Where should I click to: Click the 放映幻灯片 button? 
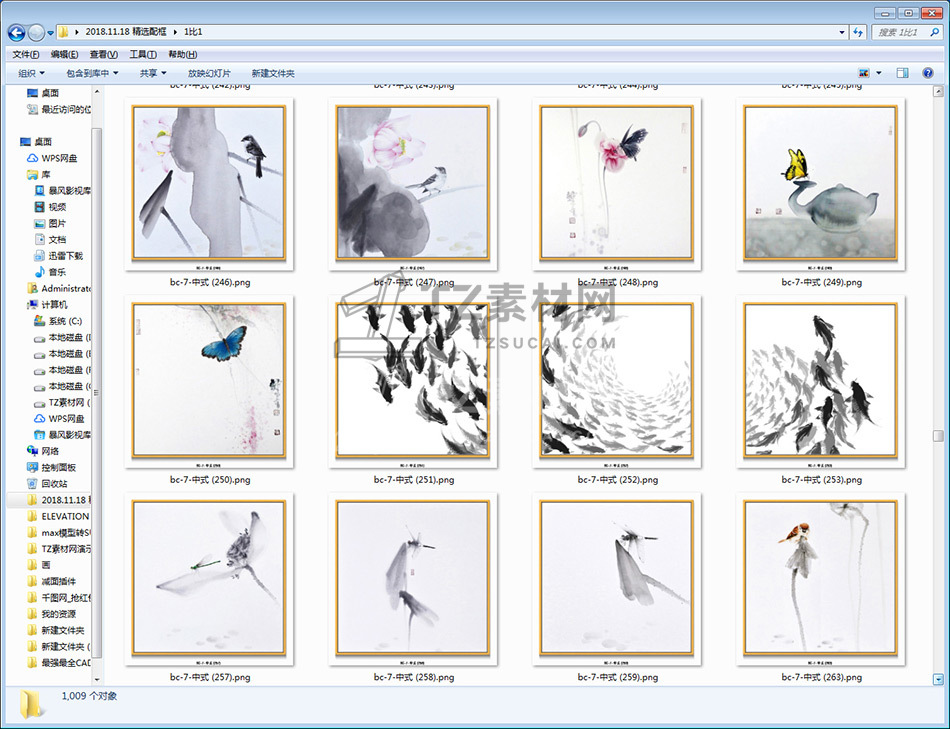[209, 73]
